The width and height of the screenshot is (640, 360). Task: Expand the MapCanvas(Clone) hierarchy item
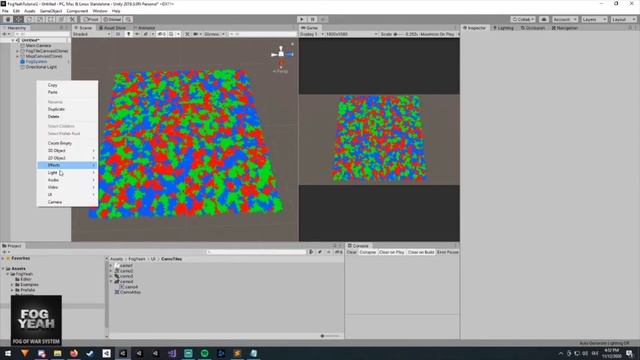[17, 56]
